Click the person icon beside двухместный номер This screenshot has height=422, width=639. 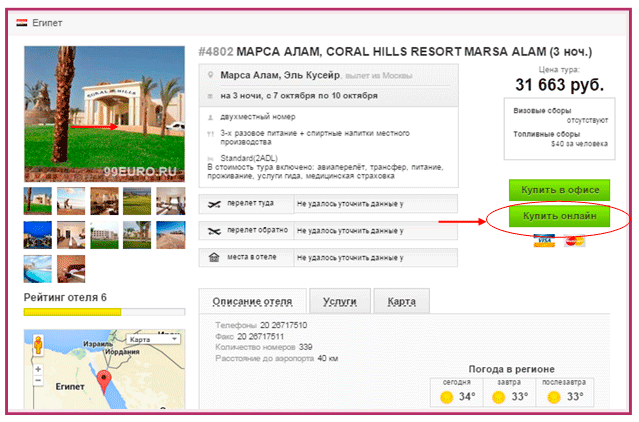coord(210,118)
